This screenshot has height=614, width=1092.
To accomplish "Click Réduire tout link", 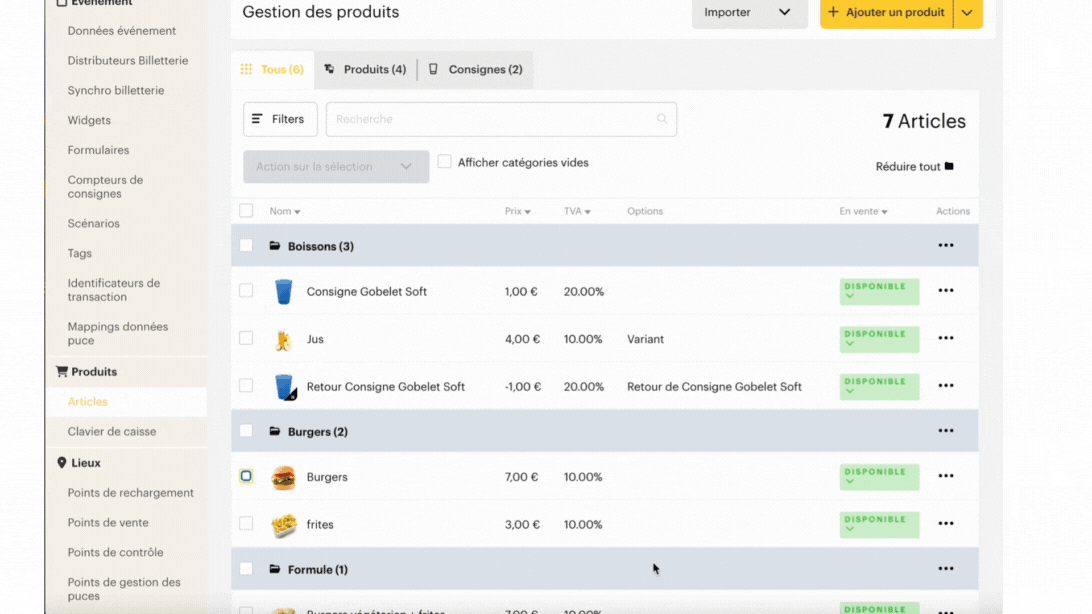I will pos(914,166).
